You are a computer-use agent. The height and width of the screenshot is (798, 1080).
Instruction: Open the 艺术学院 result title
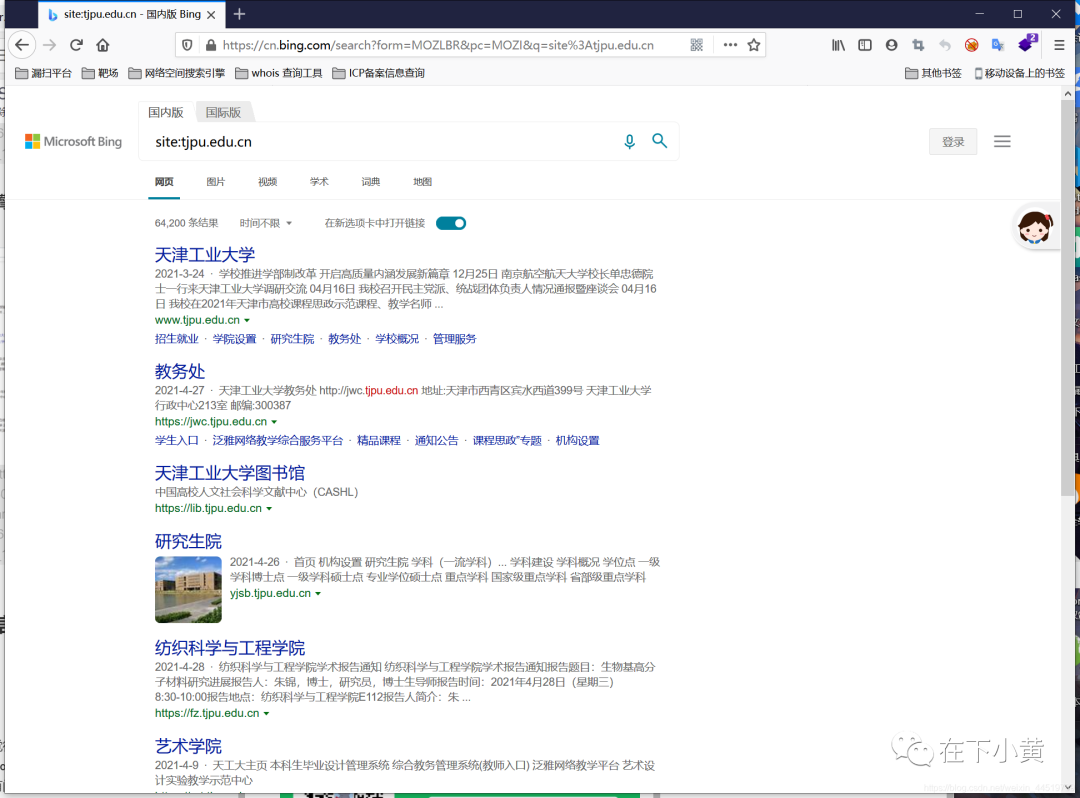tap(188, 746)
